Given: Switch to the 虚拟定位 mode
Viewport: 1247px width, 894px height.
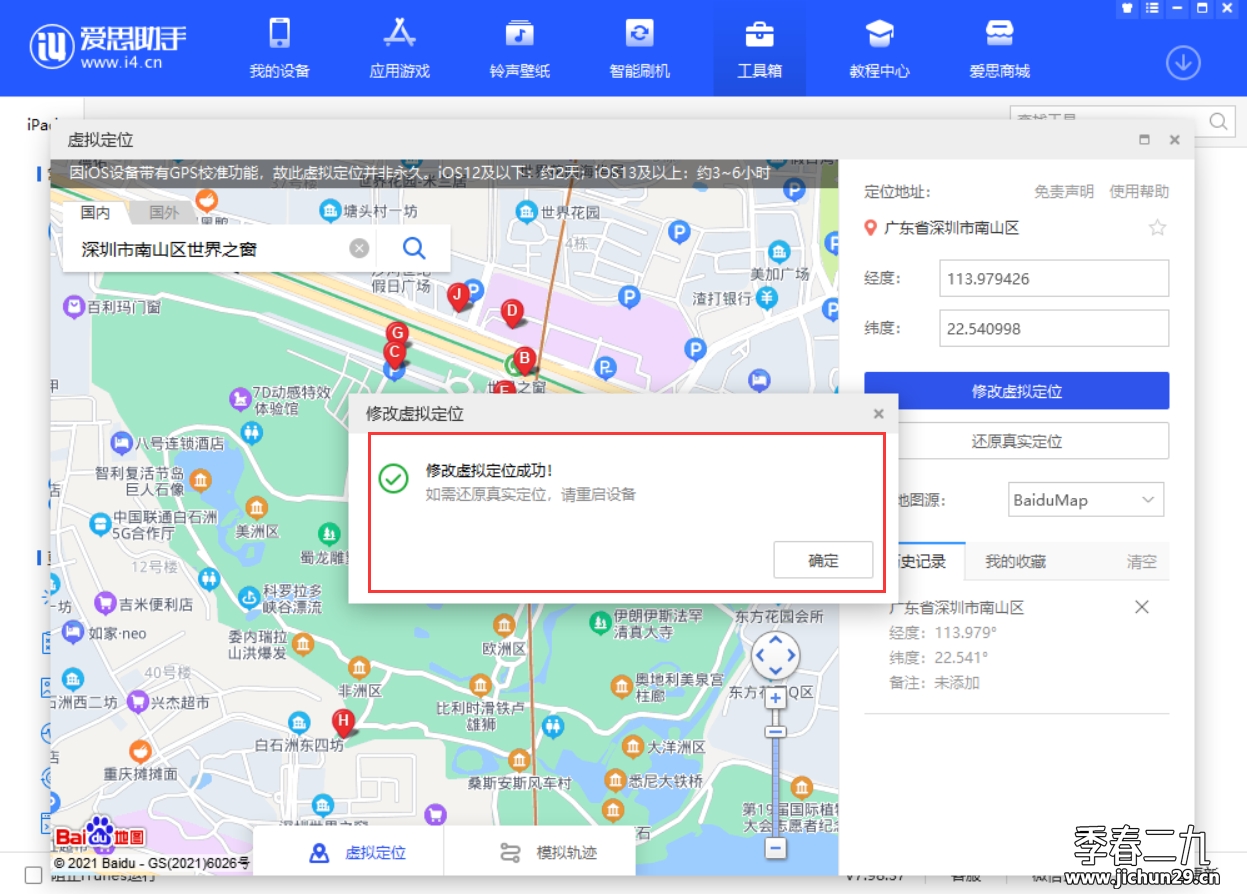Looking at the screenshot, I should 360,853.
